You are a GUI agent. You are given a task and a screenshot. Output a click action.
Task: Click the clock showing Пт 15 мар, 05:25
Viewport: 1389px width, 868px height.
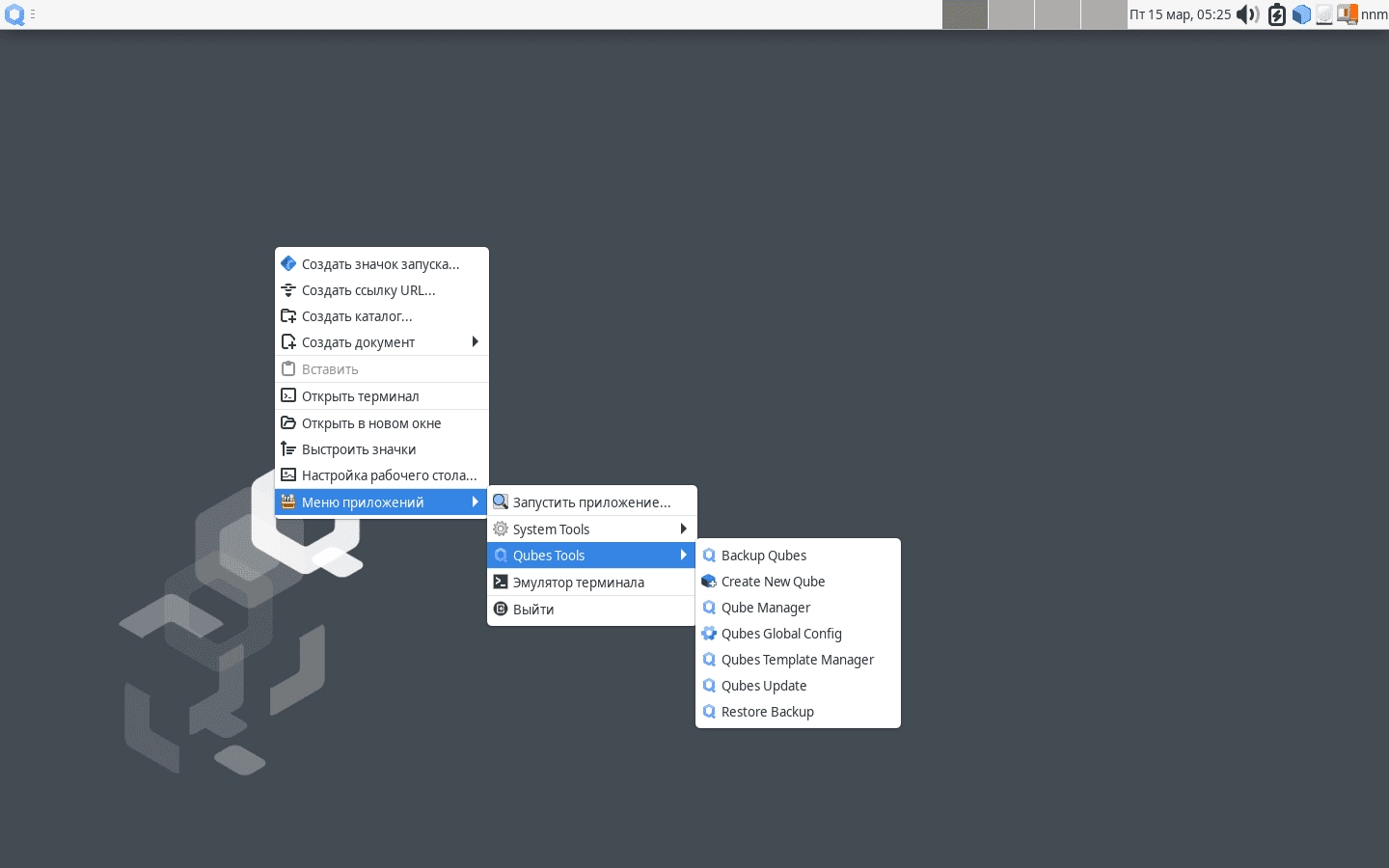[x=1181, y=14]
